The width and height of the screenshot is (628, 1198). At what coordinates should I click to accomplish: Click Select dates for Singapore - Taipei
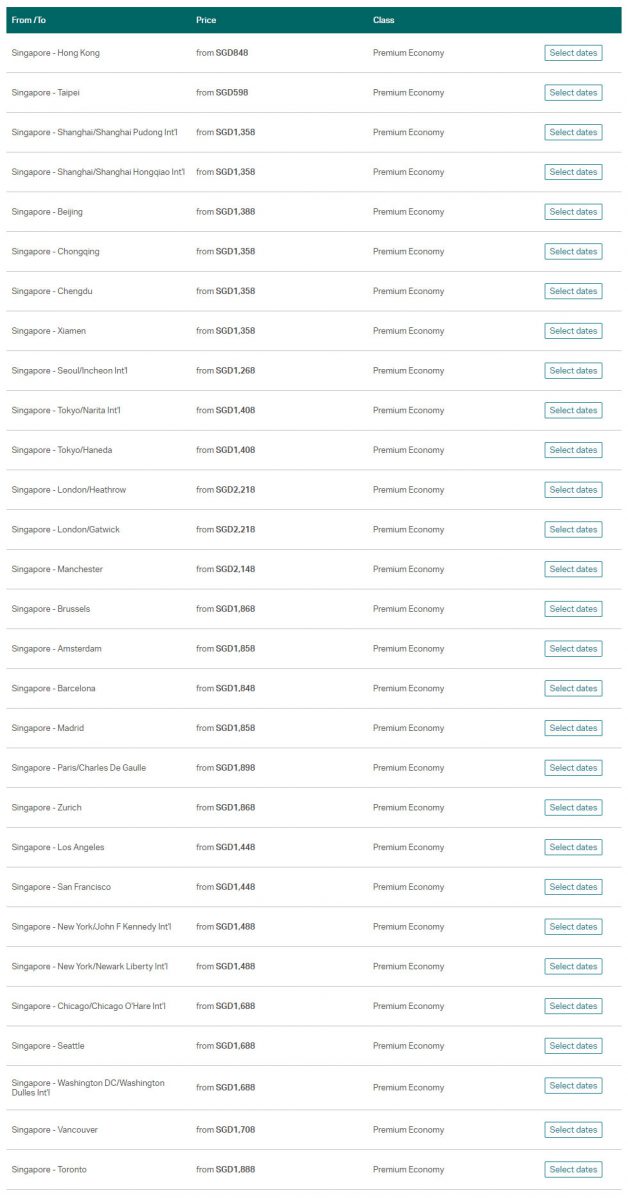click(573, 93)
